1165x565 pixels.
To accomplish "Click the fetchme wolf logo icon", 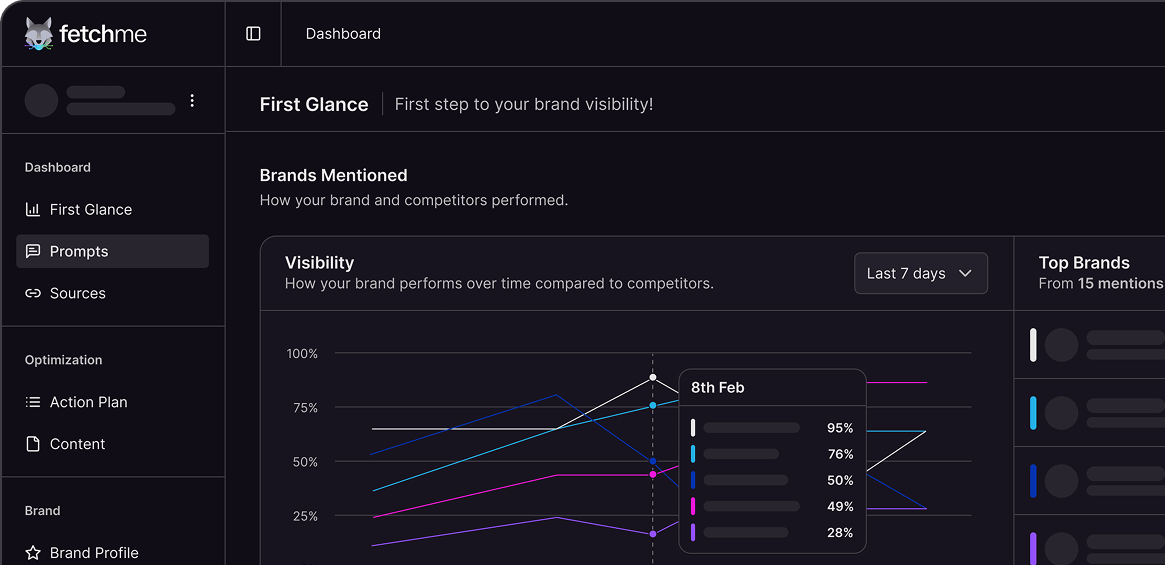I will point(39,33).
